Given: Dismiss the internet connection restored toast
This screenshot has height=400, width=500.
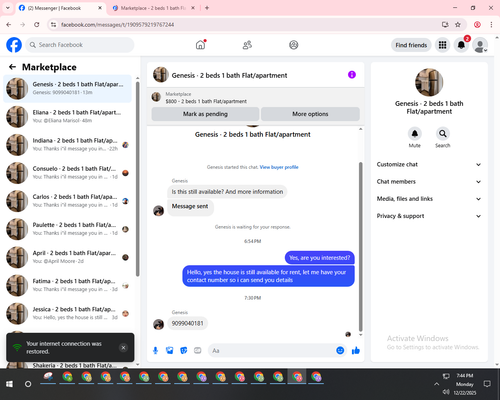Looking at the screenshot, I should pos(123,348).
